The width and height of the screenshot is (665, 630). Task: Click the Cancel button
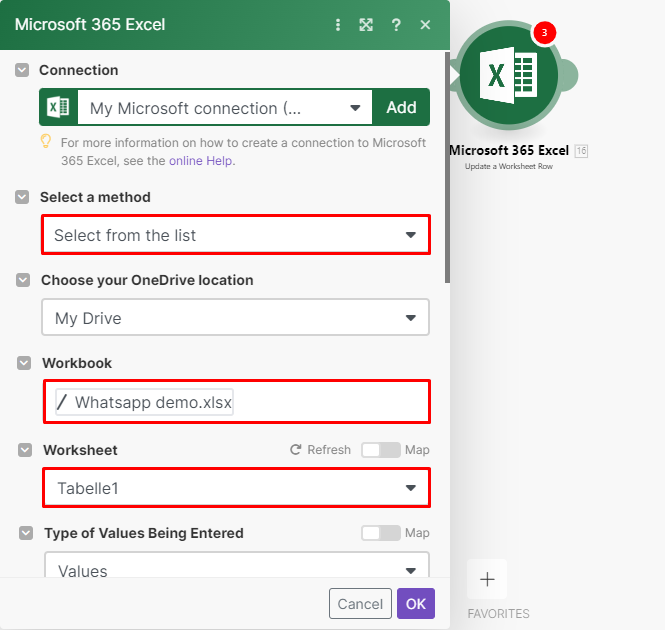tap(360, 603)
